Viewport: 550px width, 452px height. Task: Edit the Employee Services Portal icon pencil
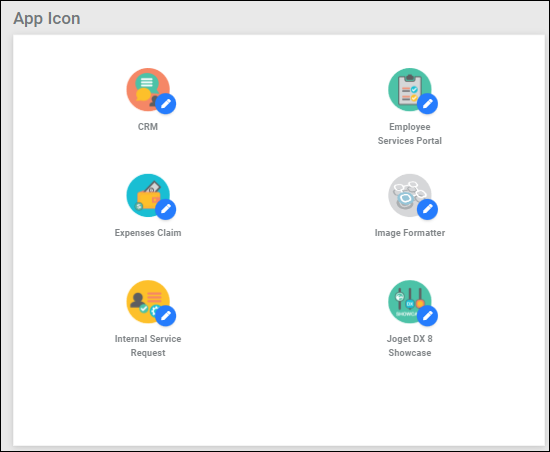pos(427,104)
